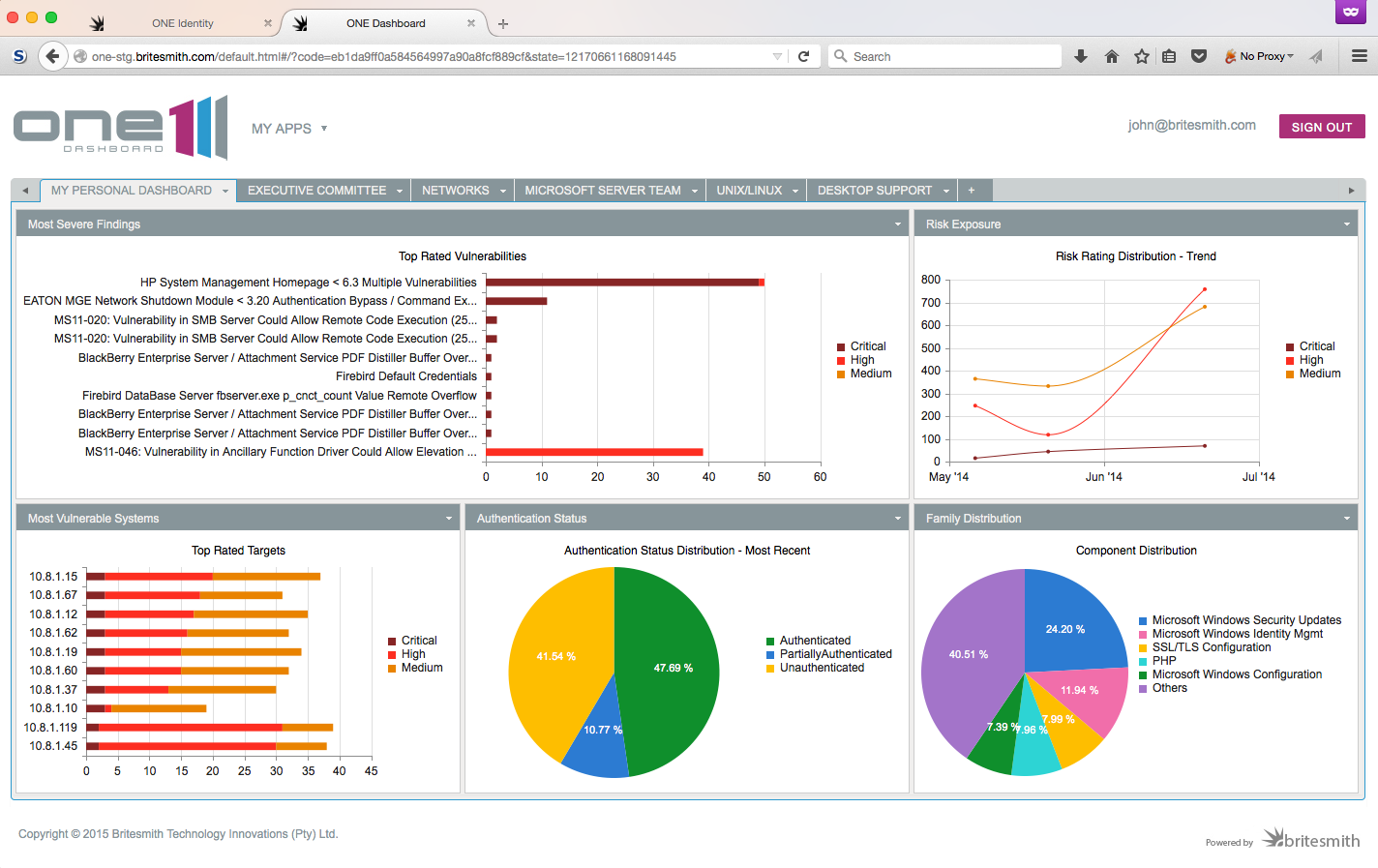Open UNIX/LINUX tab dropdown arrow

(795, 191)
